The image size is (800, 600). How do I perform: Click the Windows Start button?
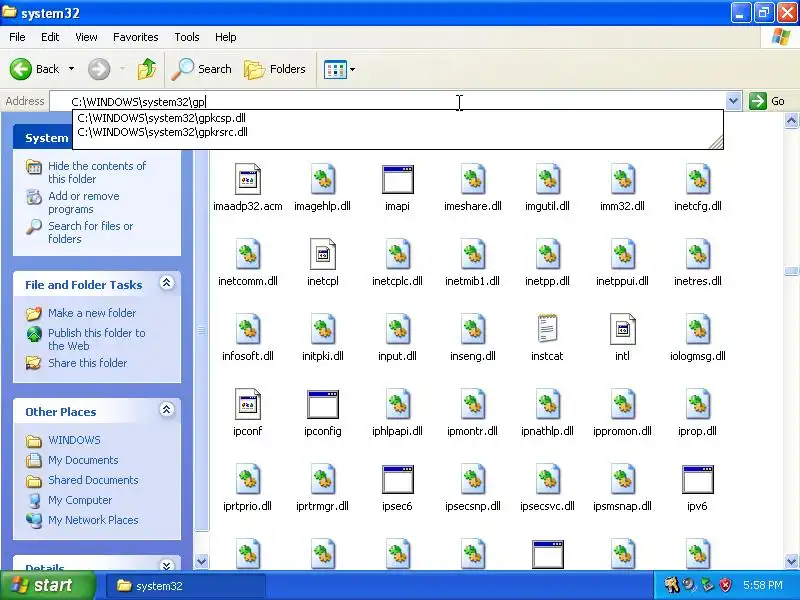coord(48,585)
